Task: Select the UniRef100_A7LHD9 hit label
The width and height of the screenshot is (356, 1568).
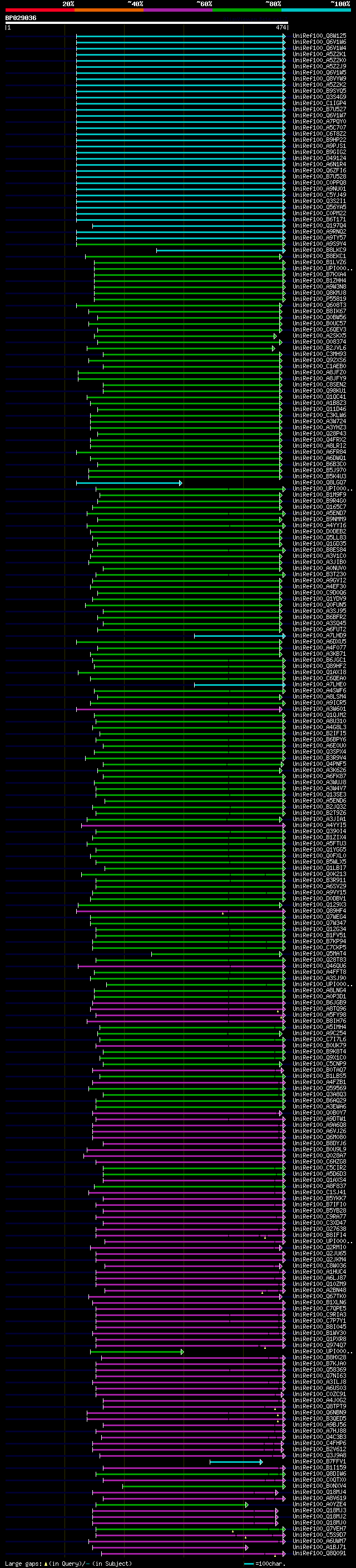Action: pyautogui.click(x=319, y=635)
